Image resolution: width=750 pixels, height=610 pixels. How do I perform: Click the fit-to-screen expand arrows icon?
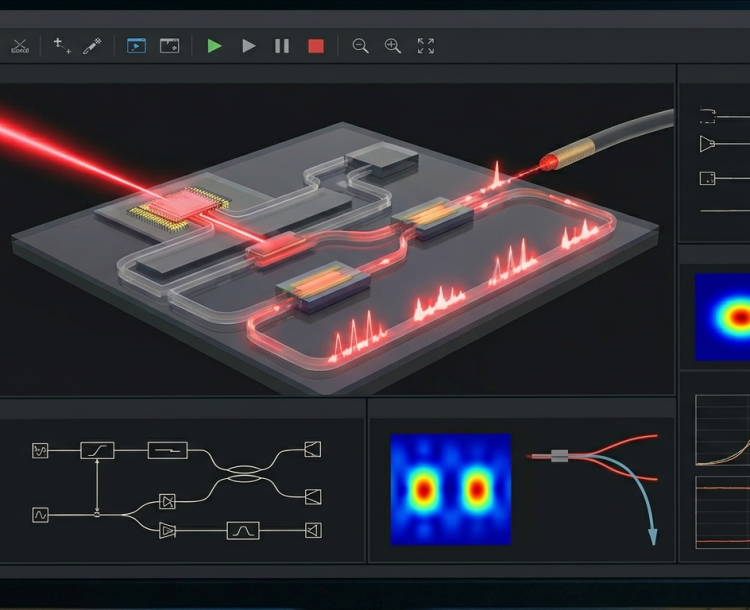tap(426, 46)
